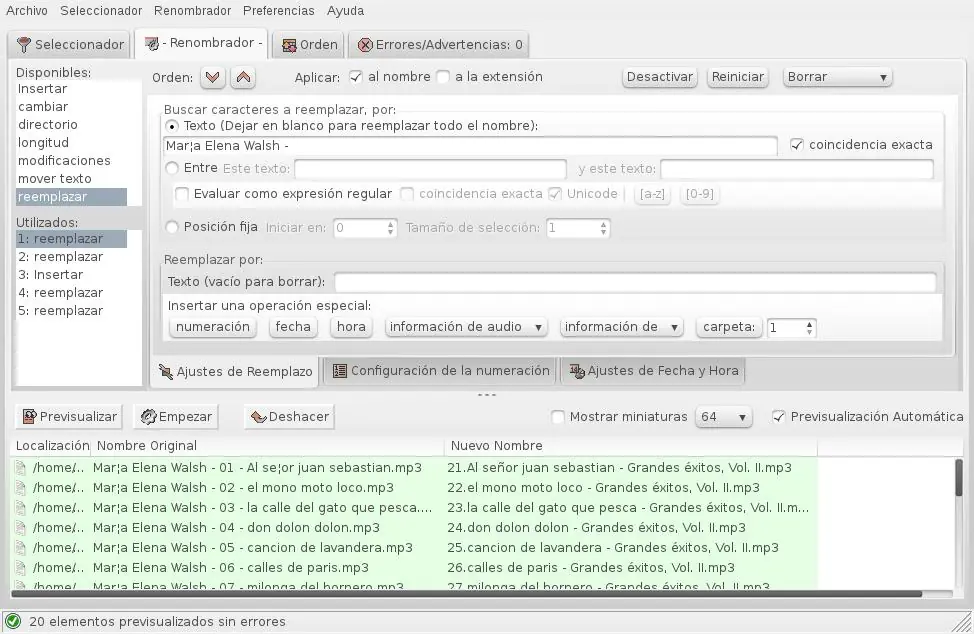Screen dimensions: 974x634
Task: Switch to Ajustes de Reemplazo tab
Action: tap(235, 371)
